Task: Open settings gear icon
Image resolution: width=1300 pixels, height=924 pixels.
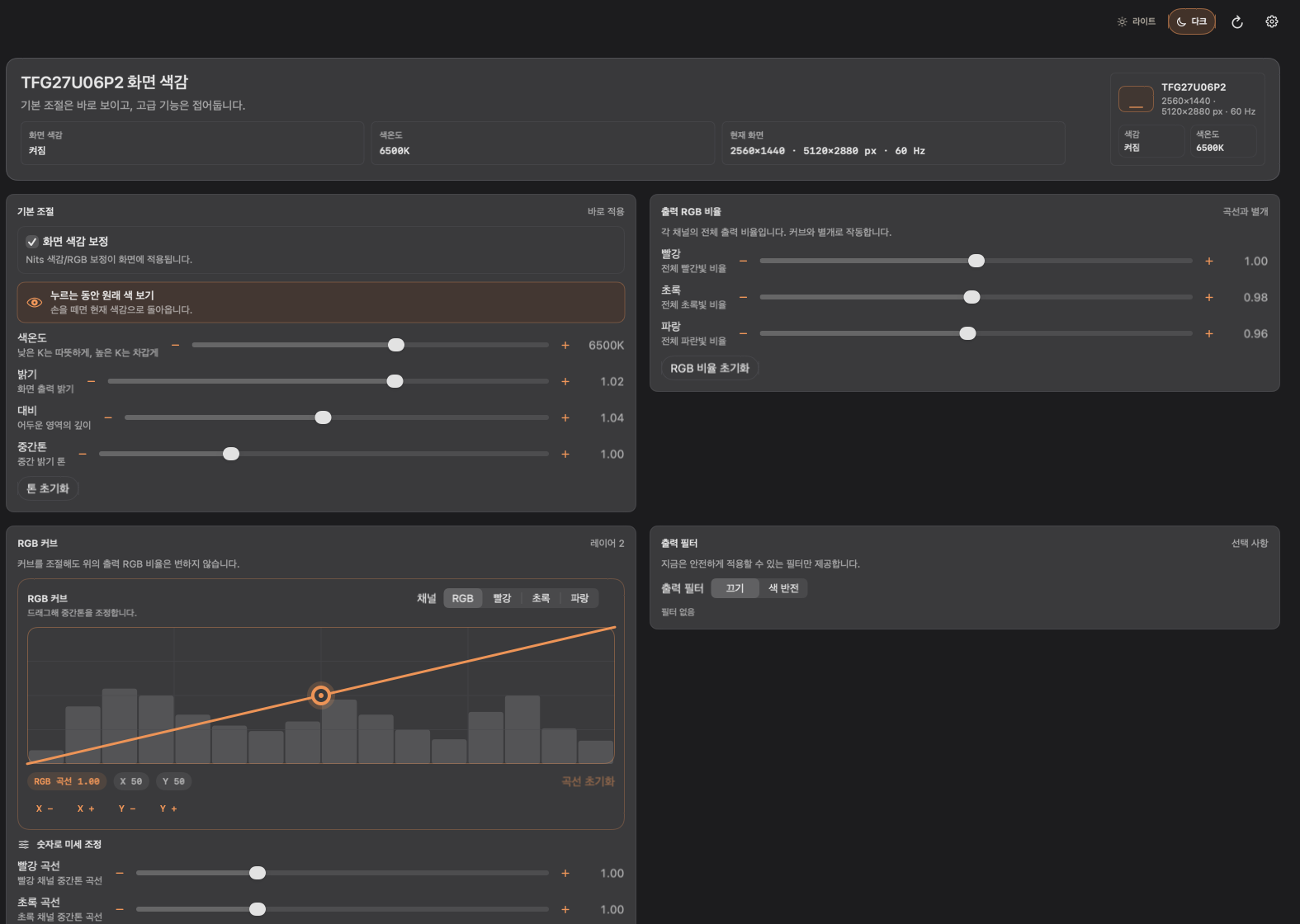Action: pos(1272,21)
